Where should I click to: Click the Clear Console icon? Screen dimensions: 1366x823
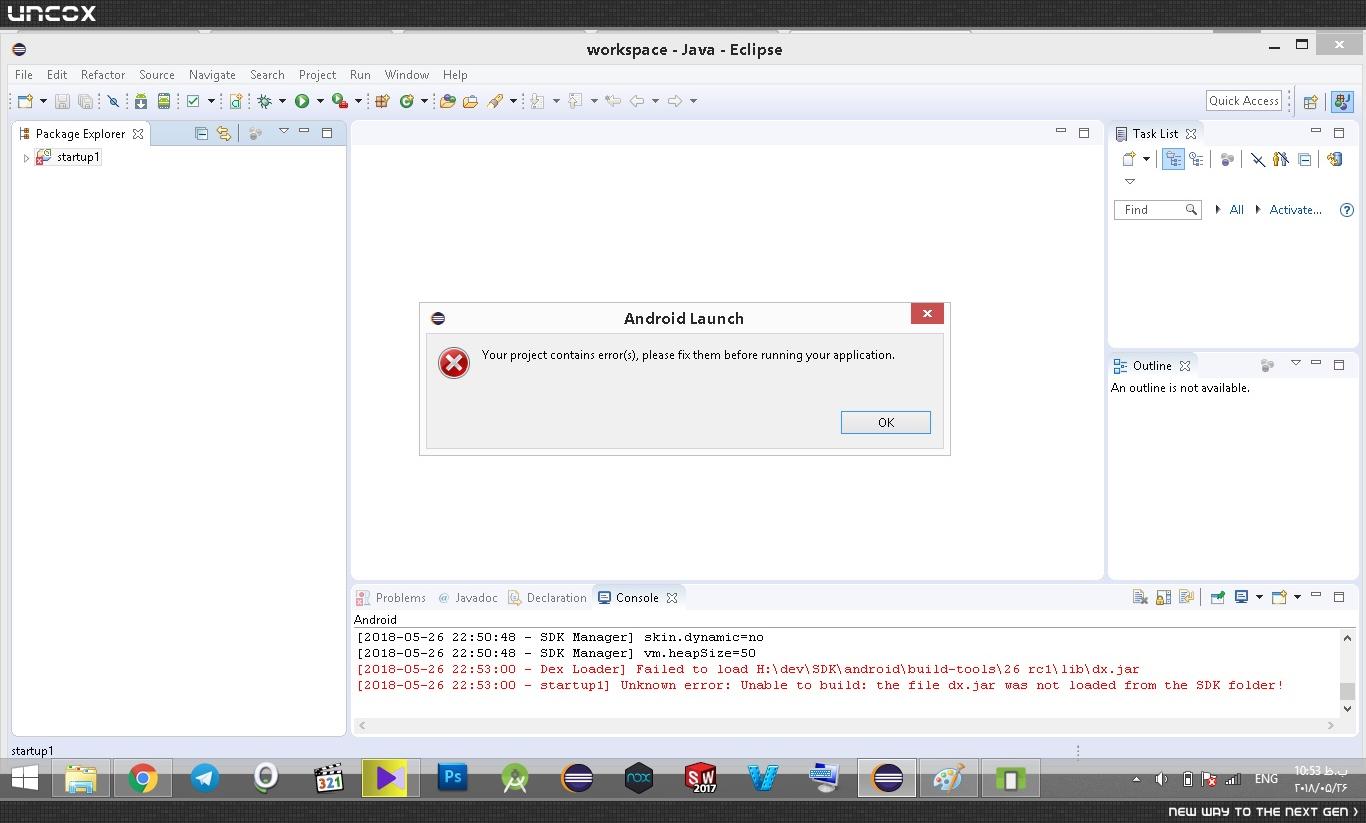1140,597
